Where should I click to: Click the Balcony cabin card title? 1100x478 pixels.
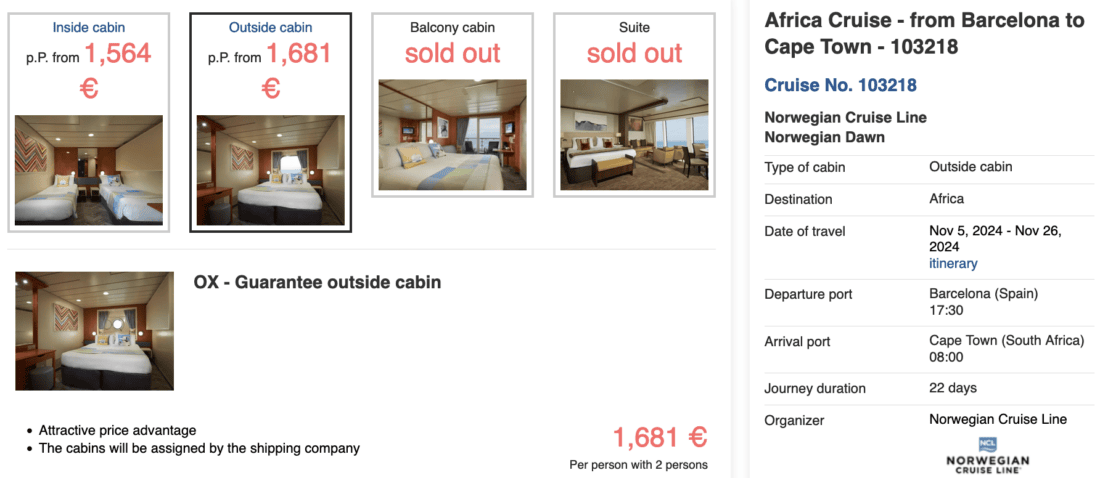click(452, 27)
